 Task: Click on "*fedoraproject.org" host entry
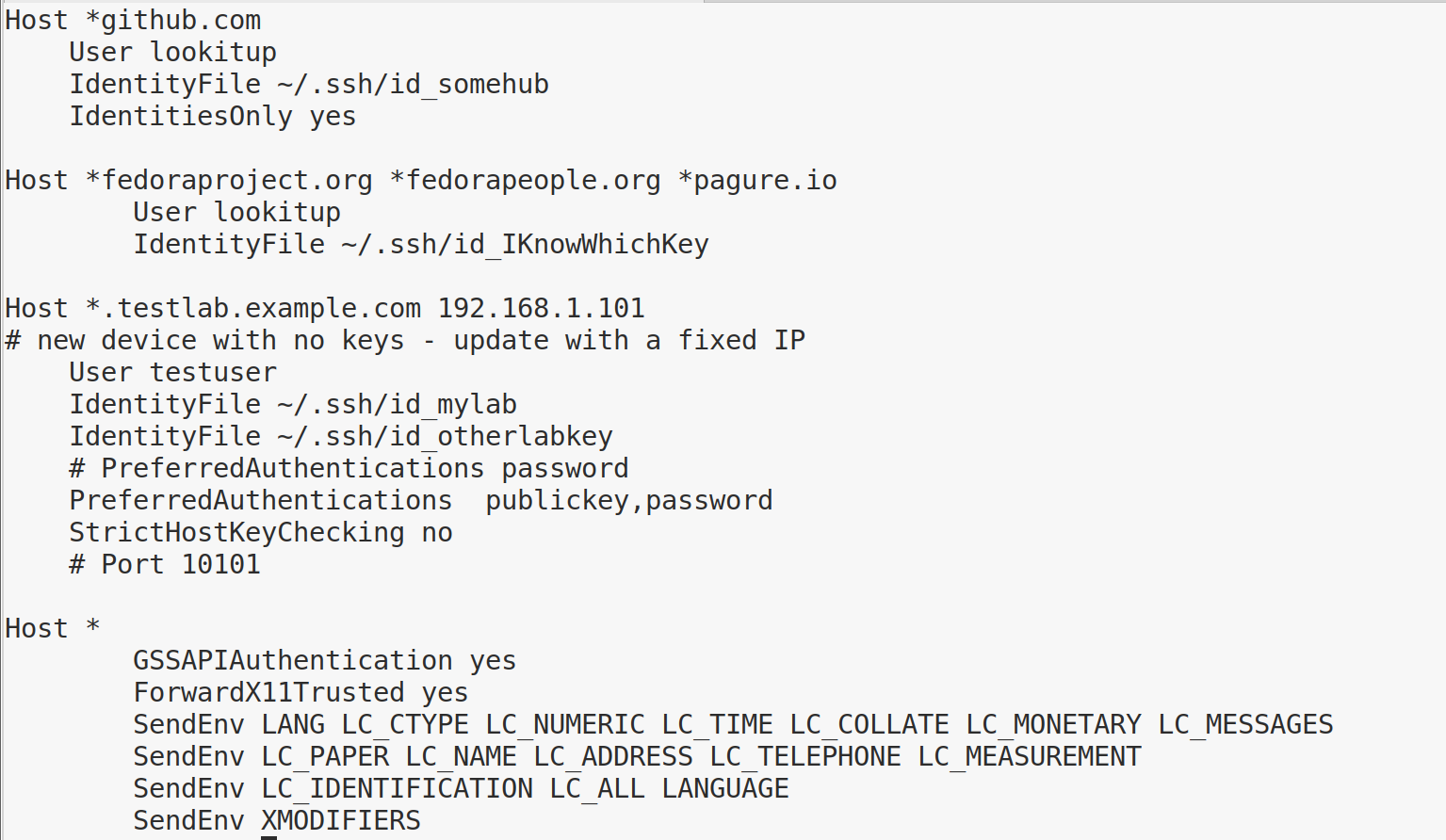coord(229,181)
